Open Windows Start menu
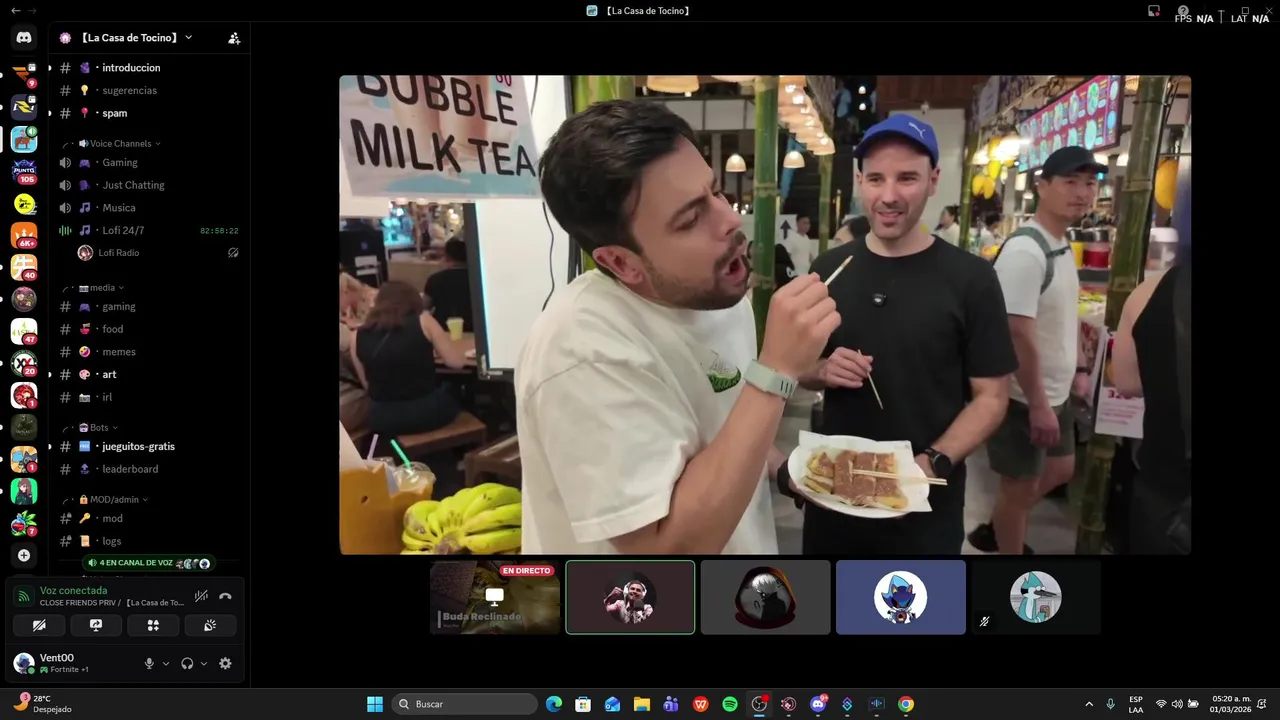1280x720 pixels. pyautogui.click(x=375, y=704)
